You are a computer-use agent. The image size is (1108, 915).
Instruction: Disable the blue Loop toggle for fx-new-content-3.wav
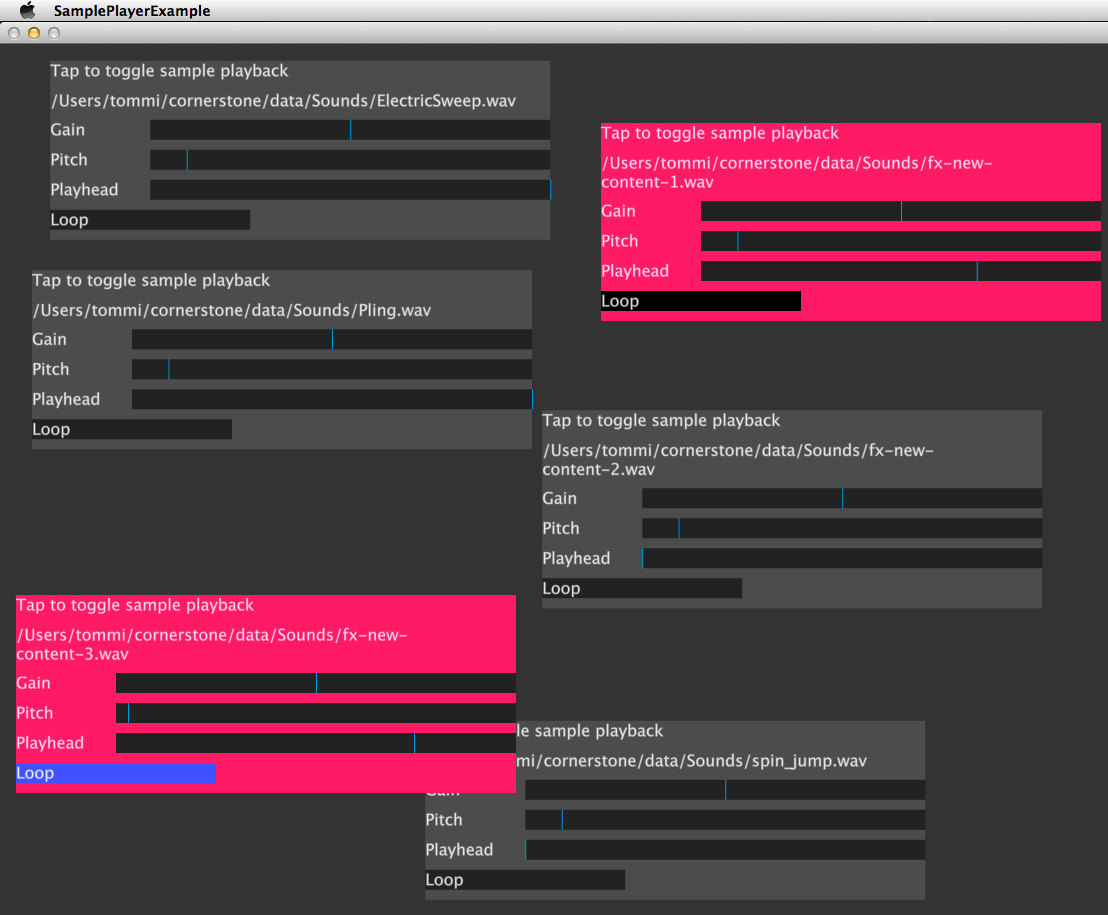116,773
